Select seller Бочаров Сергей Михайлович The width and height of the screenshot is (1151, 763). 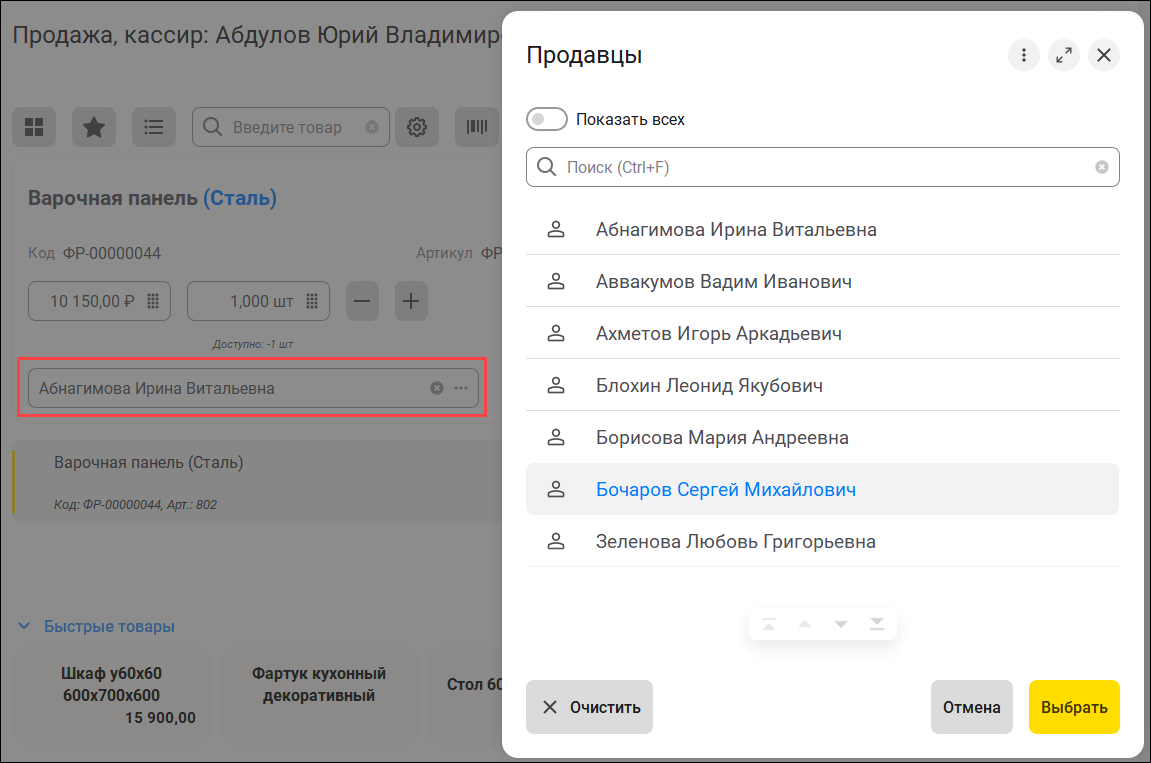(725, 490)
